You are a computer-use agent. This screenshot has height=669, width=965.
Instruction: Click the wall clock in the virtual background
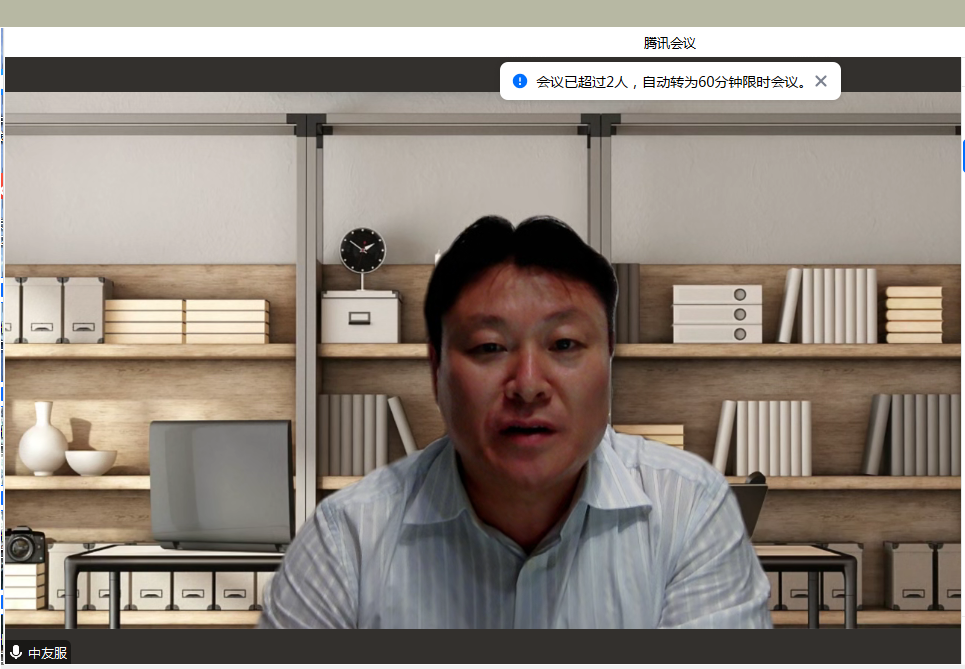(x=362, y=250)
